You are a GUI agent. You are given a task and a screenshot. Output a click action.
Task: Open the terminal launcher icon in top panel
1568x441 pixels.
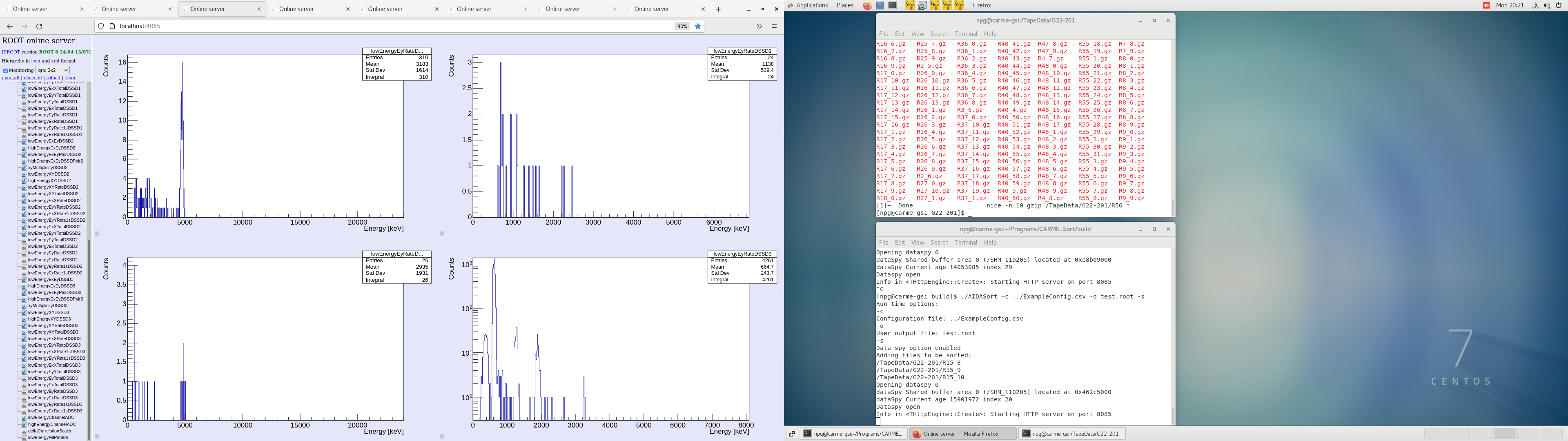point(892,5)
